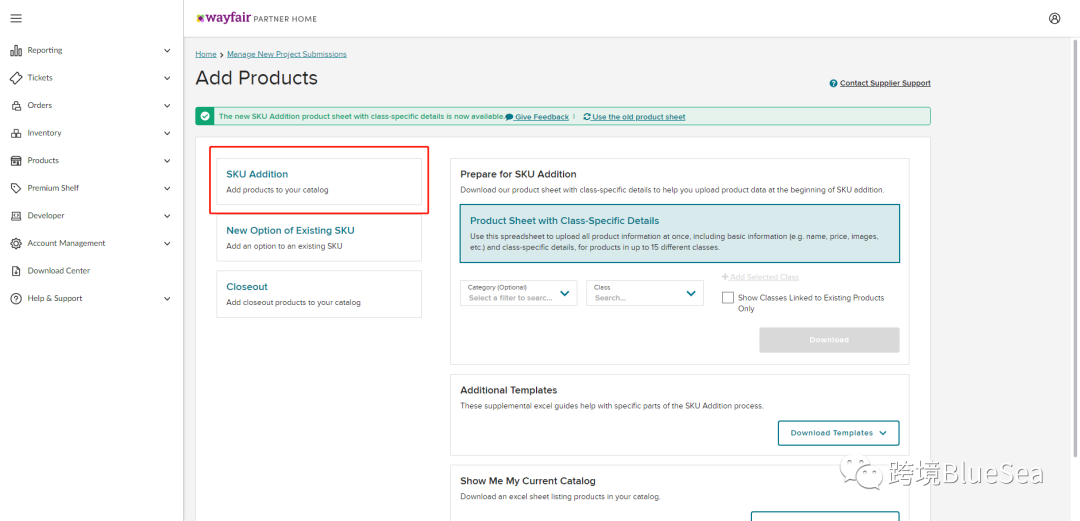Click the Download Center file icon

click(x=16, y=271)
